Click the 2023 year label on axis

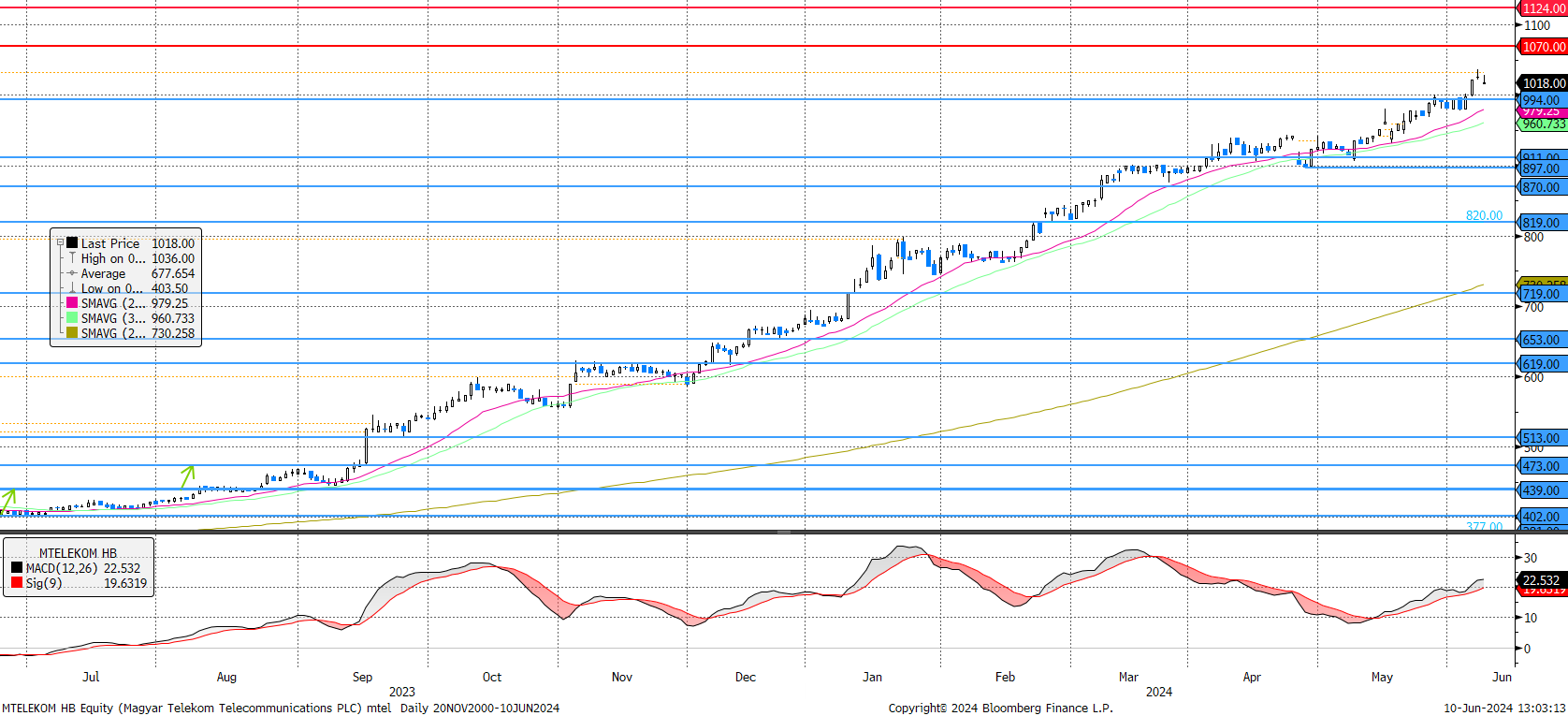click(x=402, y=692)
